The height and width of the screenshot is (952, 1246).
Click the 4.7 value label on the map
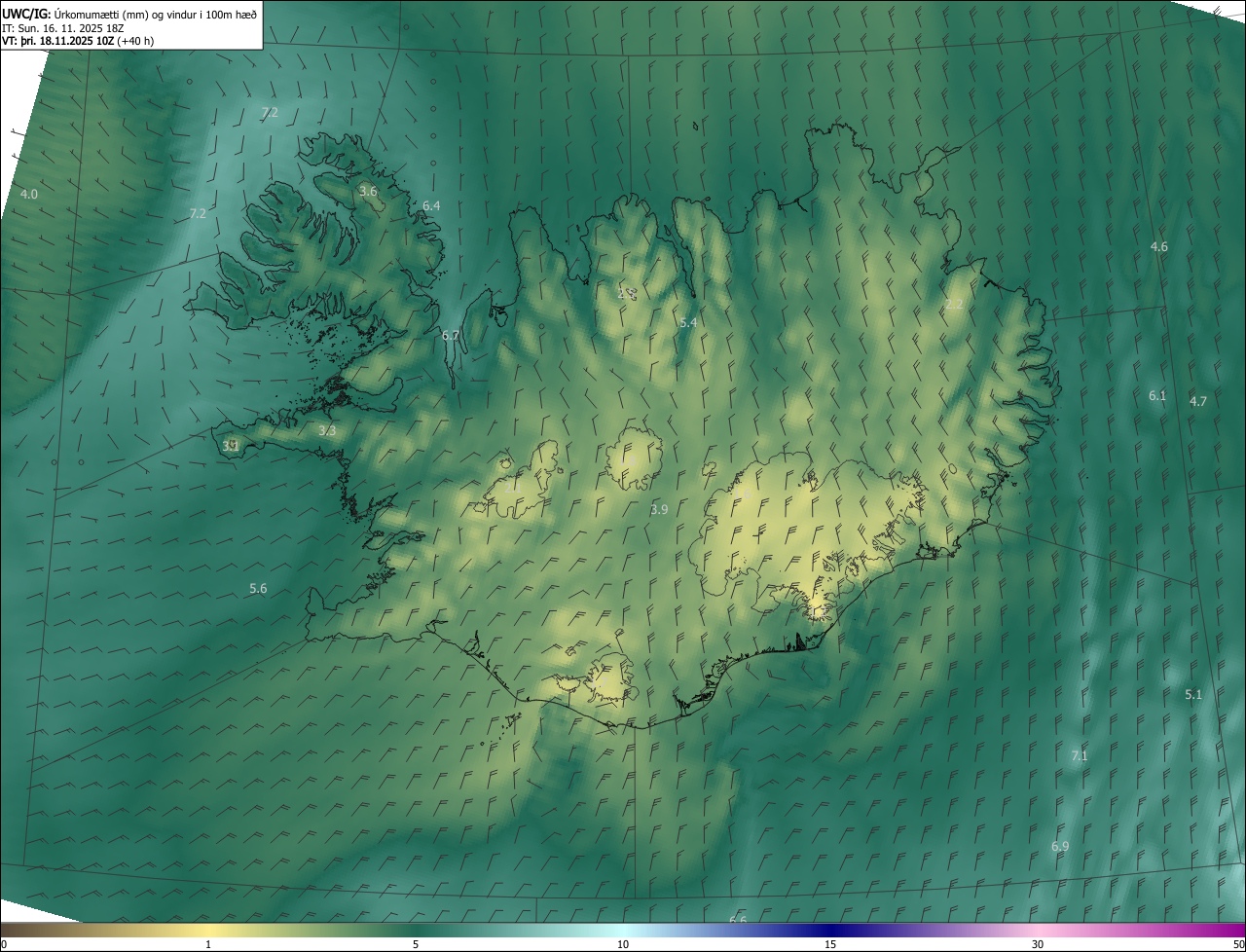(x=1197, y=402)
